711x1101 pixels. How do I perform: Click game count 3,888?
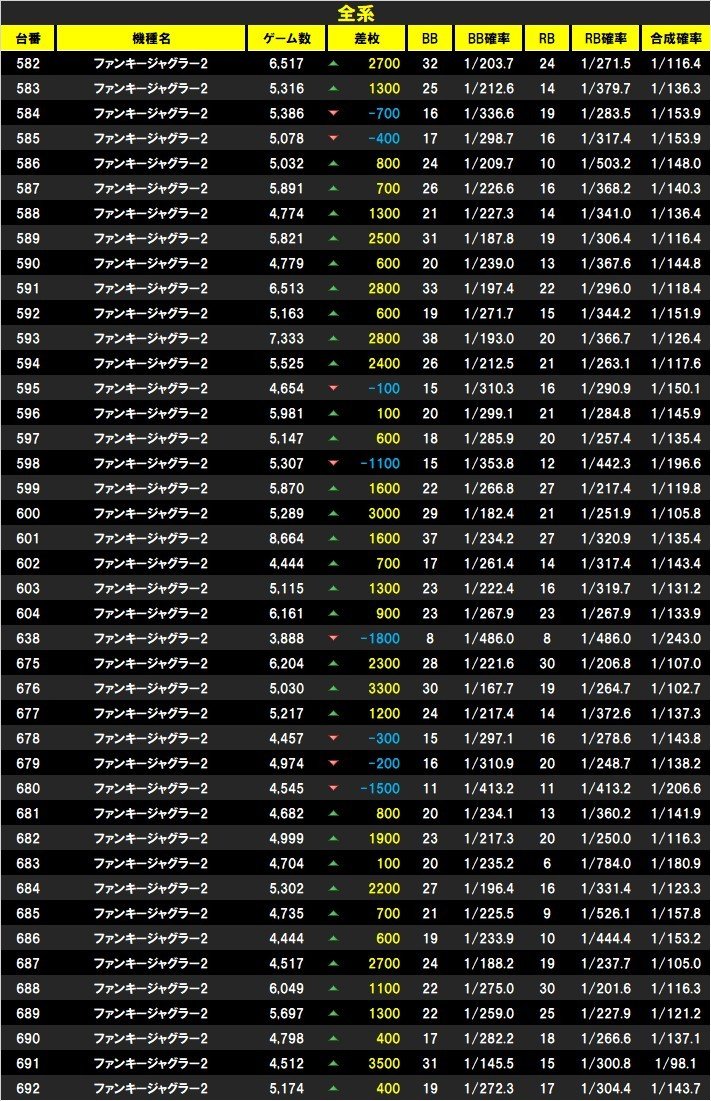(x=286, y=638)
